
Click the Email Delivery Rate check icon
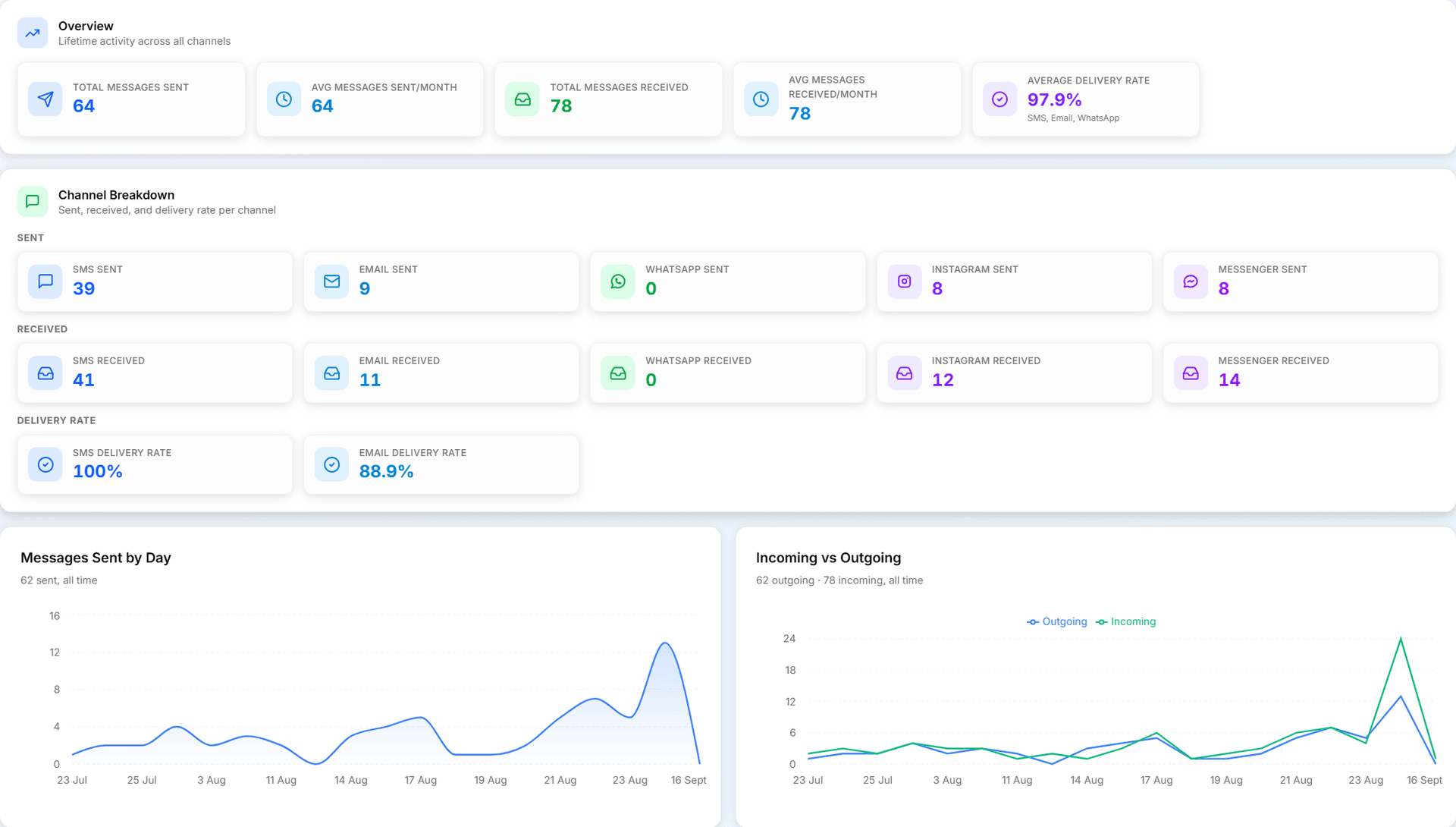click(331, 464)
